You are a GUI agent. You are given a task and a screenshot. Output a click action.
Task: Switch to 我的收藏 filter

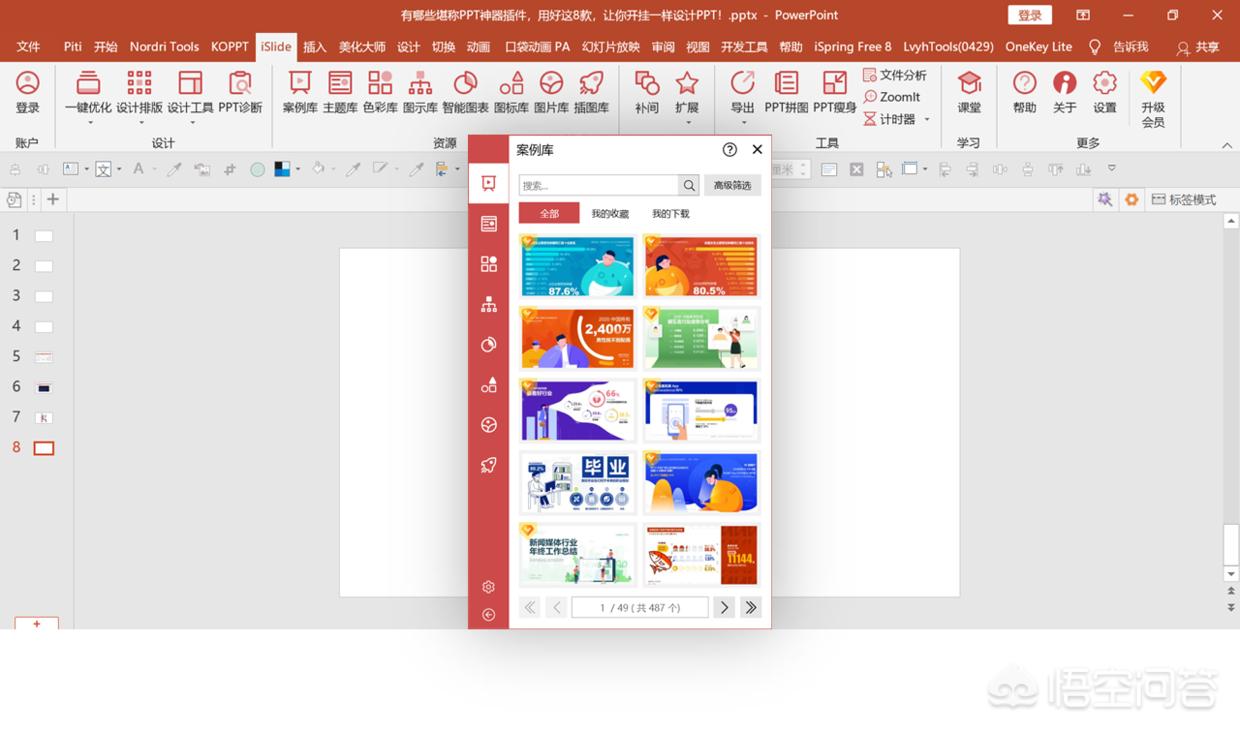(610, 213)
